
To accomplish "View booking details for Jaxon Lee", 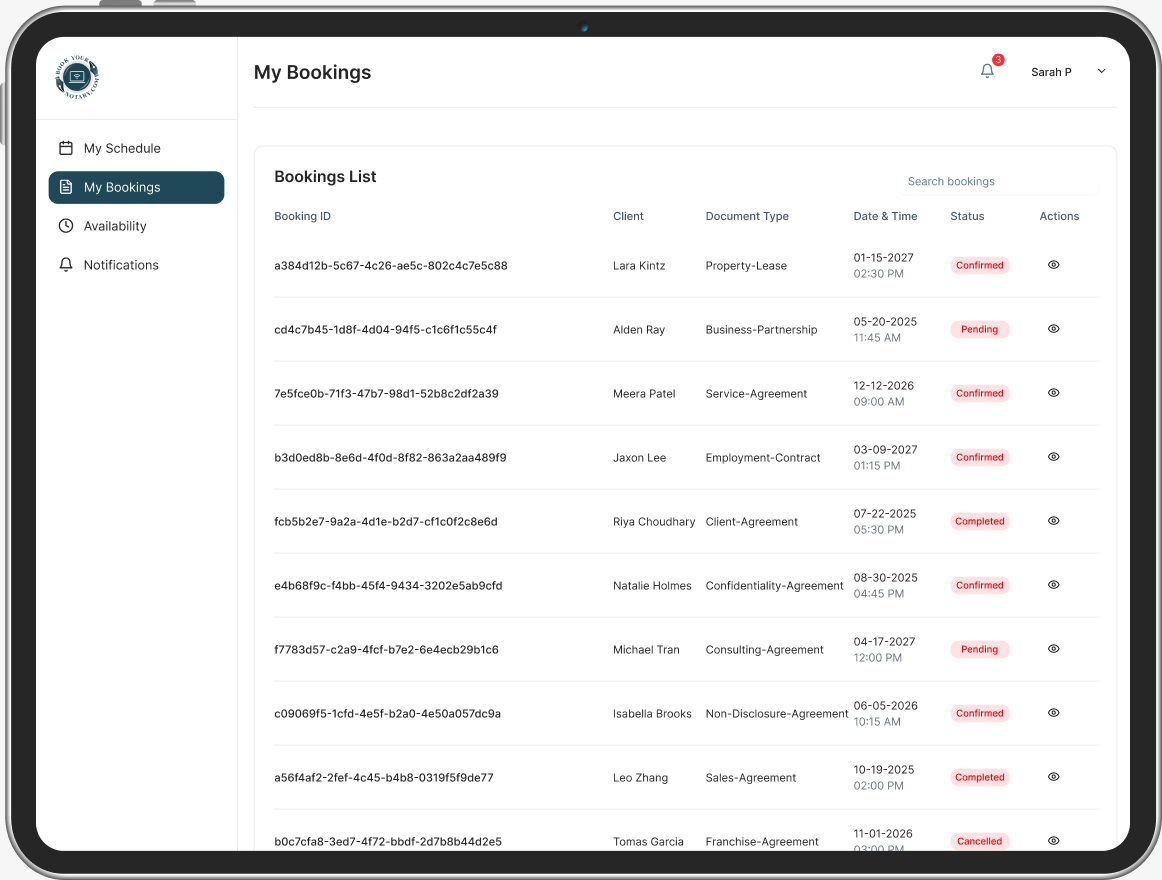I will [1053, 457].
